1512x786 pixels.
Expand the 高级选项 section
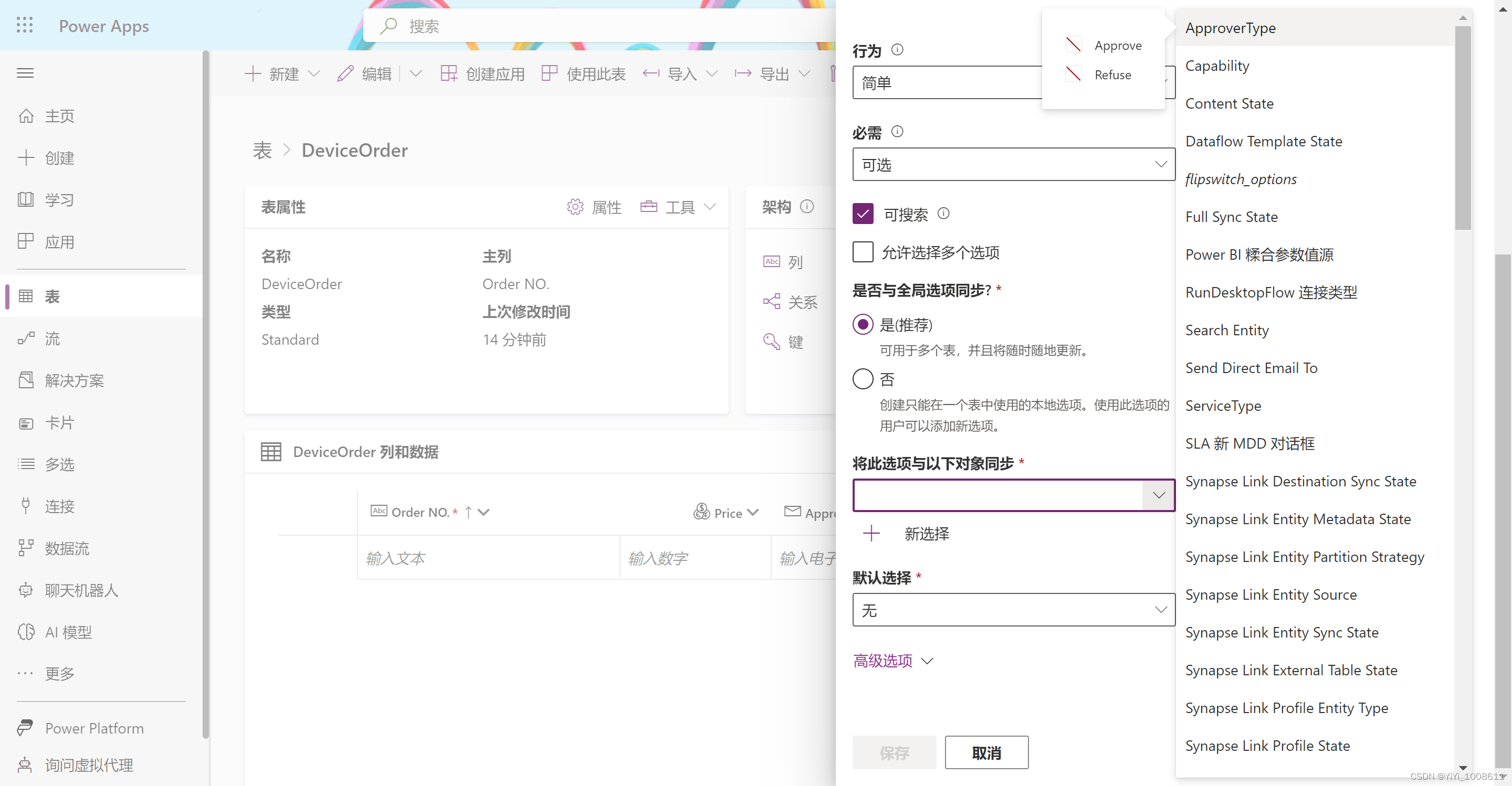(892, 661)
